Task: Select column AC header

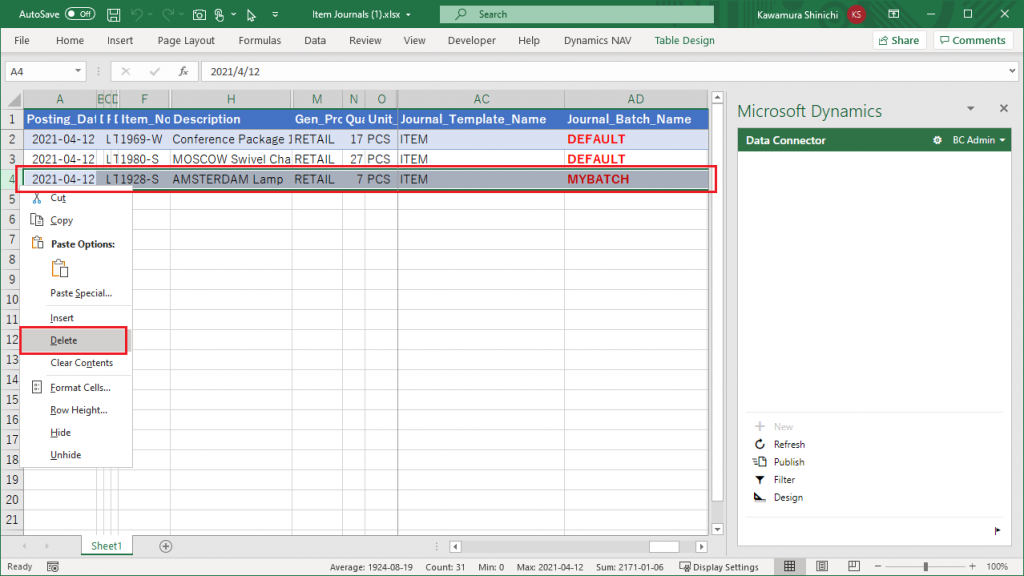Action: click(481, 99)
